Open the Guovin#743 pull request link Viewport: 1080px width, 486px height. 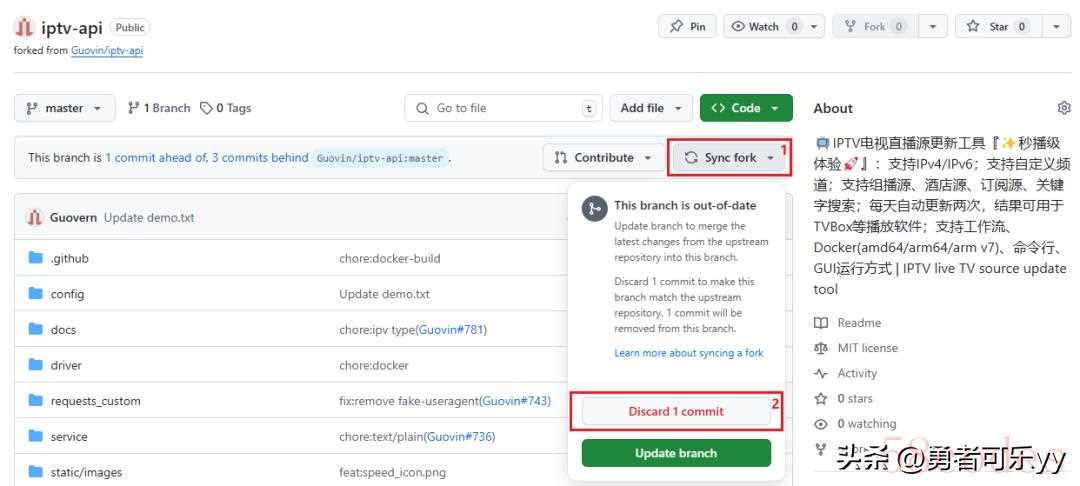515,401
